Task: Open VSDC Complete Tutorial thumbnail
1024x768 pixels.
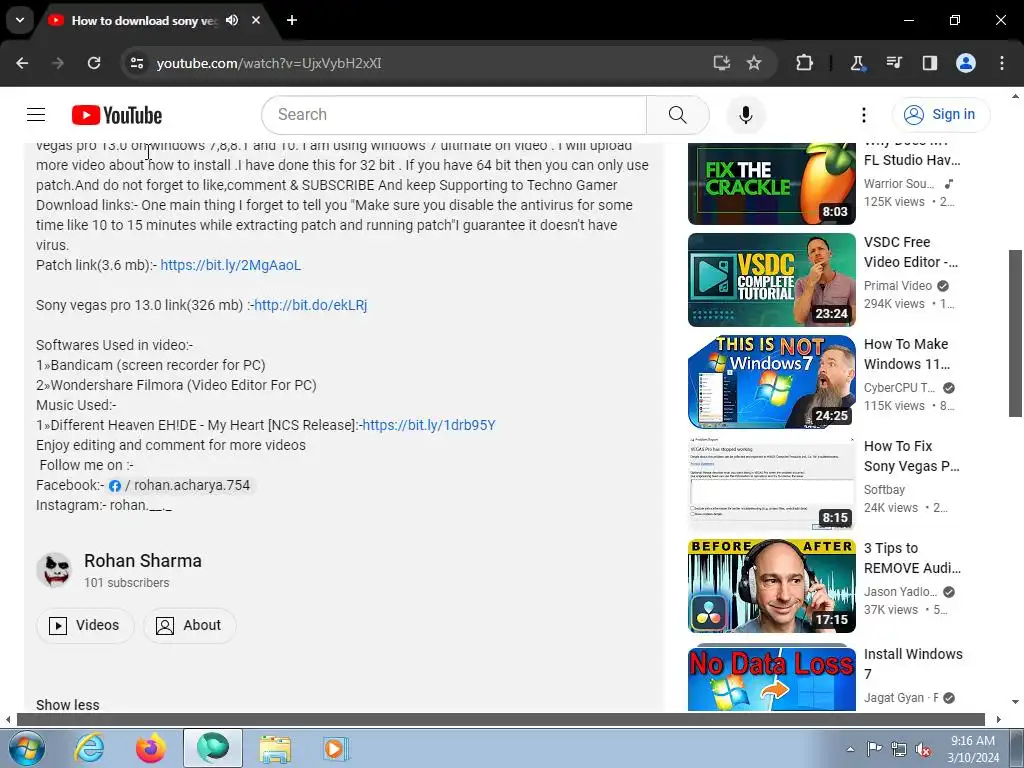Action: pyautogui.click(x=771, y=280)
